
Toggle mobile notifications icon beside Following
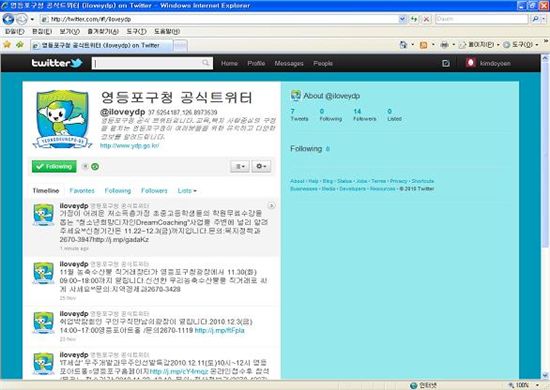pyautogui.click(x=85, y=166)
